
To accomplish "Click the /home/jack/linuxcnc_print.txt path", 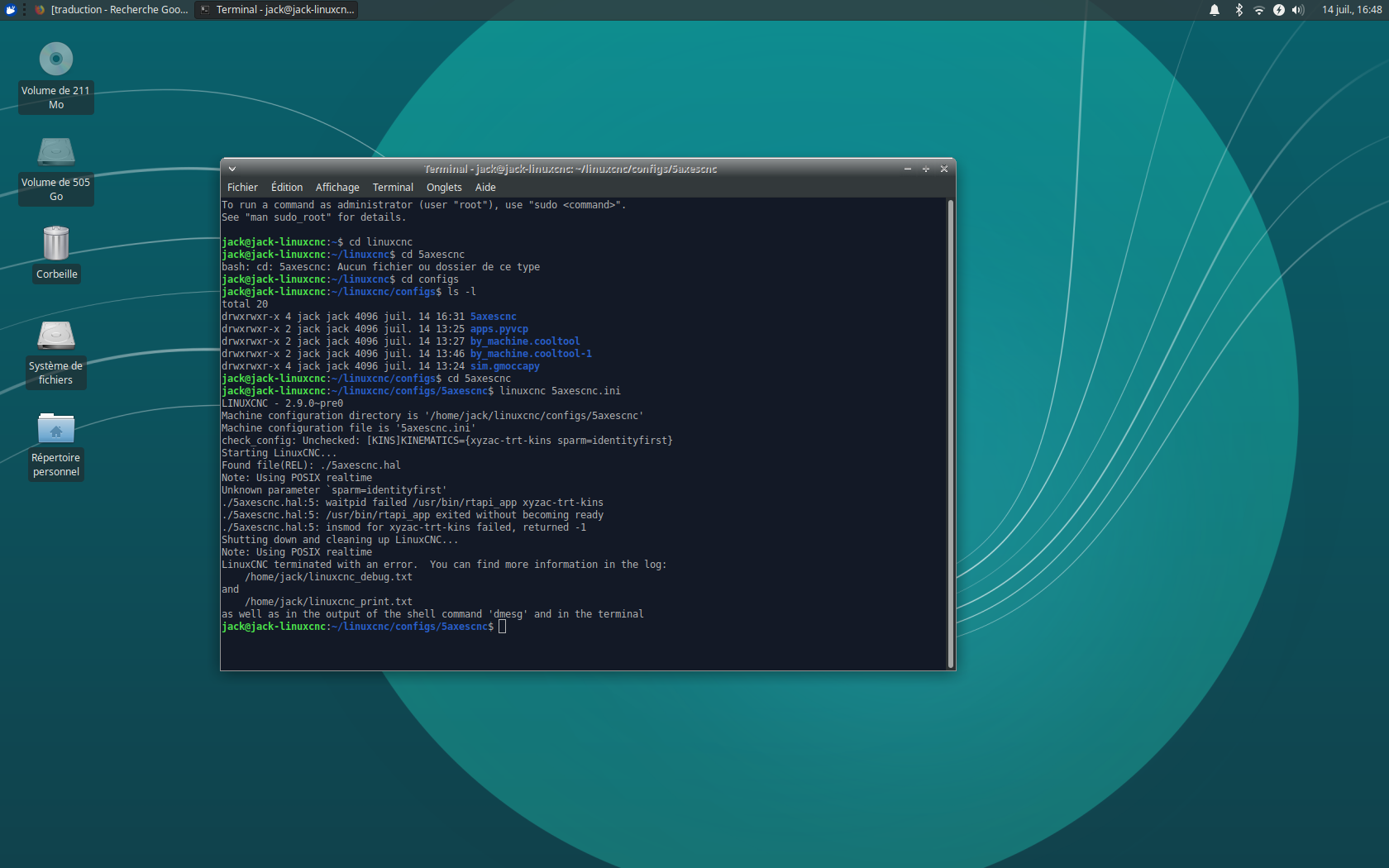I will coord(328,602).
